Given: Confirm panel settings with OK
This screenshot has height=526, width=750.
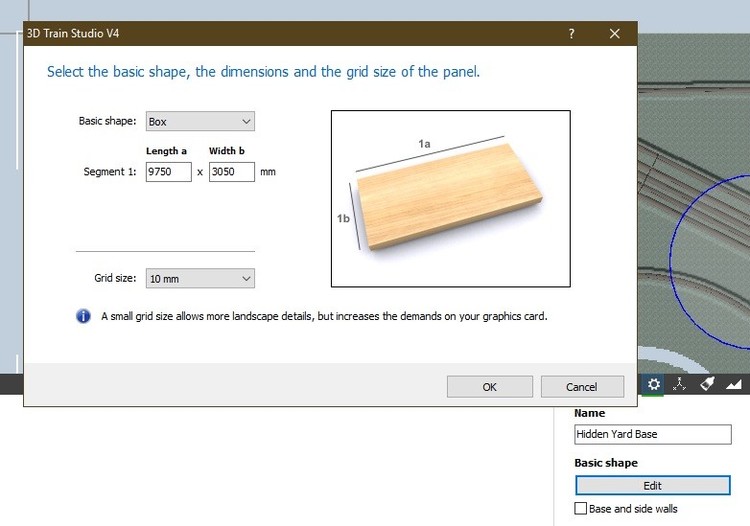Looking at the screenshot, I should [x=489, y=387].
